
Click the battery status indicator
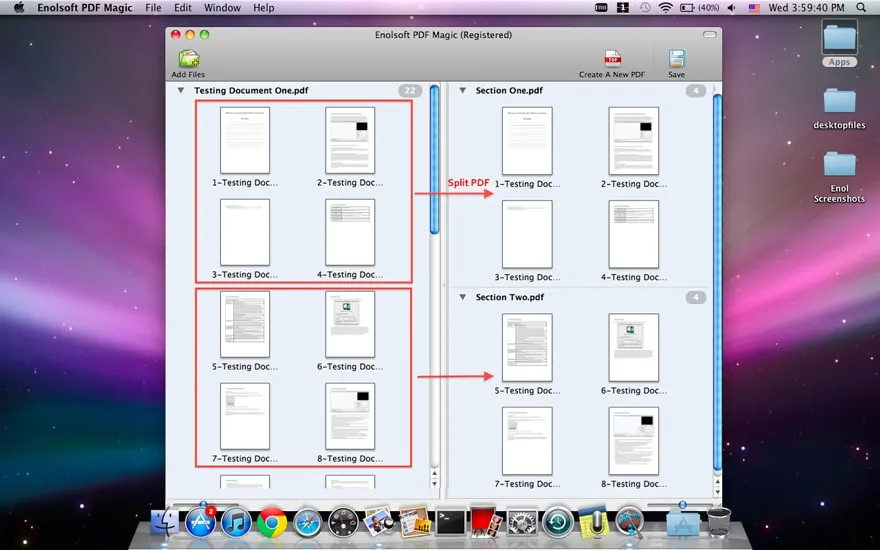tap(699, 8)
